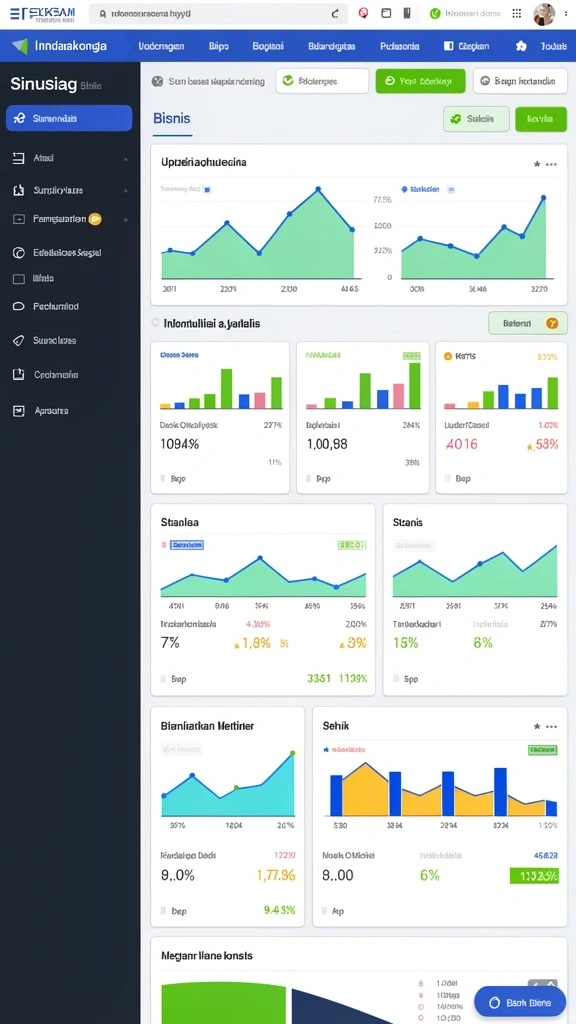Click the Apraoina sidebar icon
This screenshot has height=1024, width=576.
tap(19, 411)
